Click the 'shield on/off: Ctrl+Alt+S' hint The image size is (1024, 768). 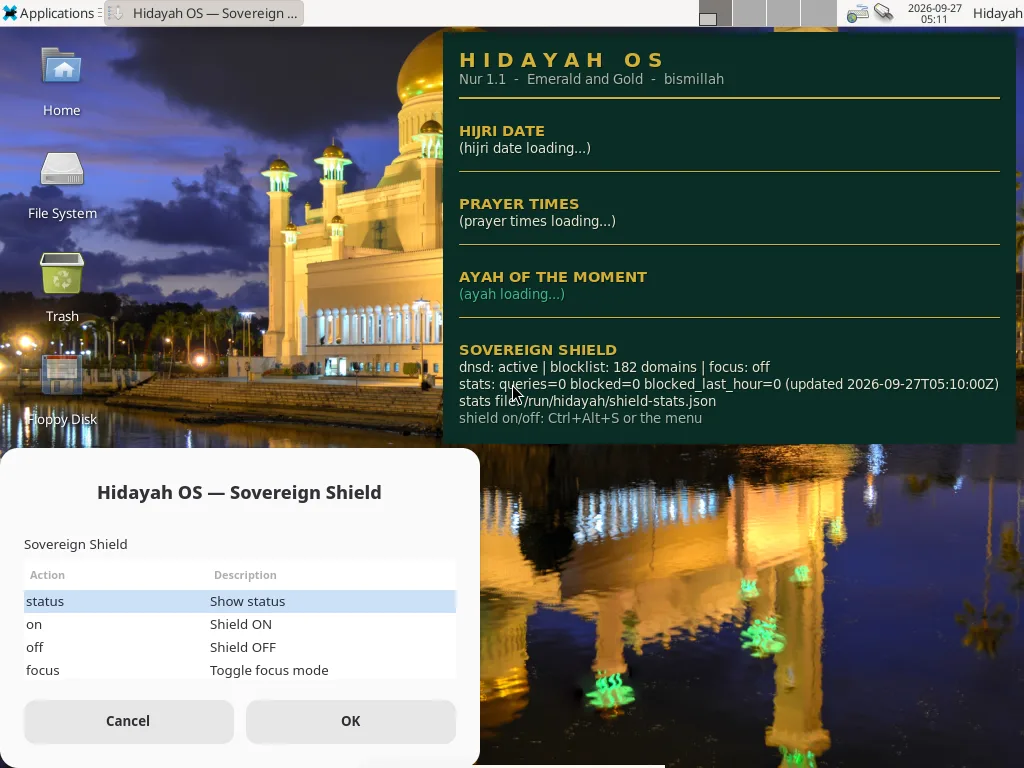click(x=580, y=418)
